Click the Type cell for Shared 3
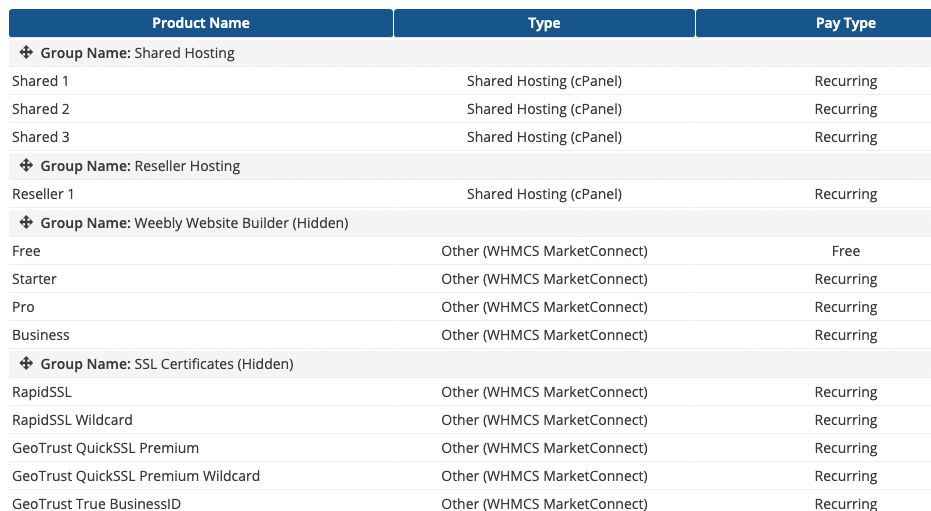The width and height of the screenshot is (931, 511). (x=544, y=137)
